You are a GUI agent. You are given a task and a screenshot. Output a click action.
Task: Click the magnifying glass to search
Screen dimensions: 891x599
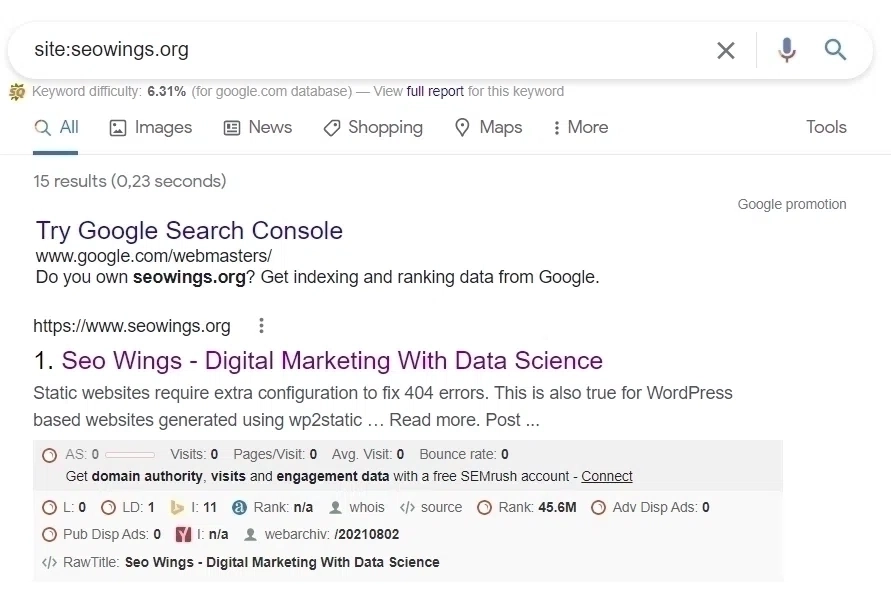(x=836, y=50)
